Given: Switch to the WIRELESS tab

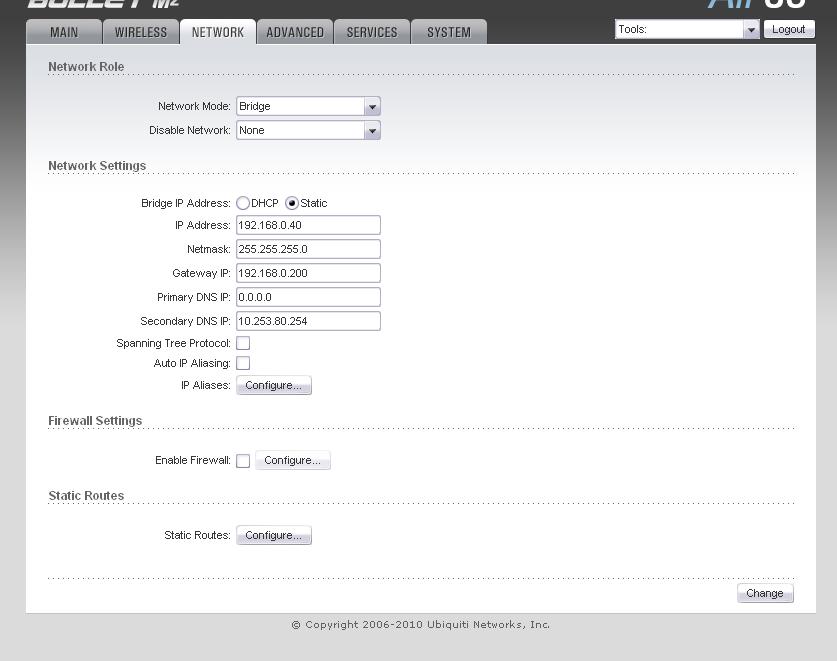Looking at the screenshot, I should (x=141, y=32).
